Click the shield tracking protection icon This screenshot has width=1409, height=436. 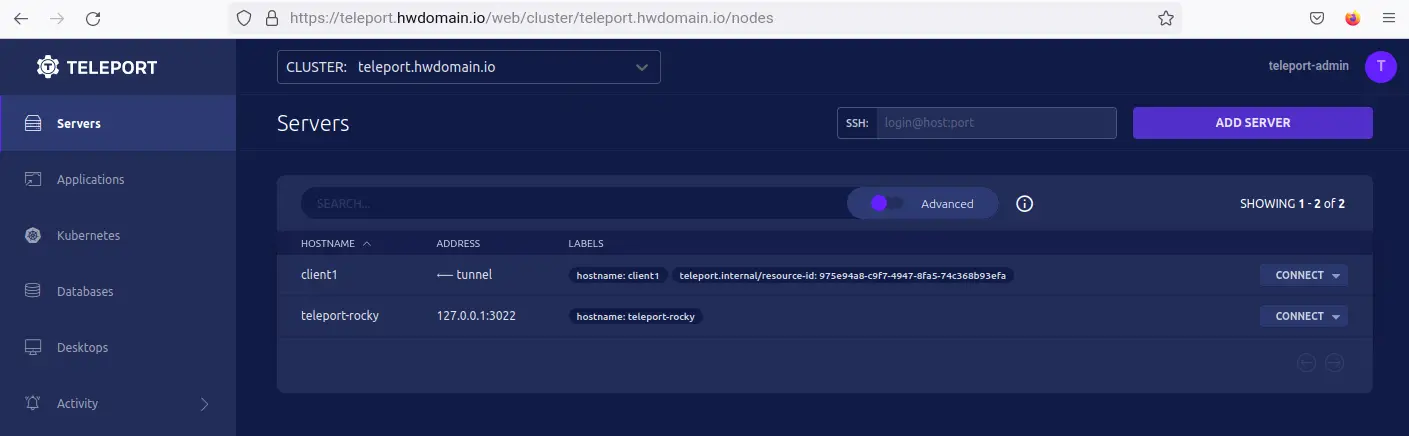[244, 18]
